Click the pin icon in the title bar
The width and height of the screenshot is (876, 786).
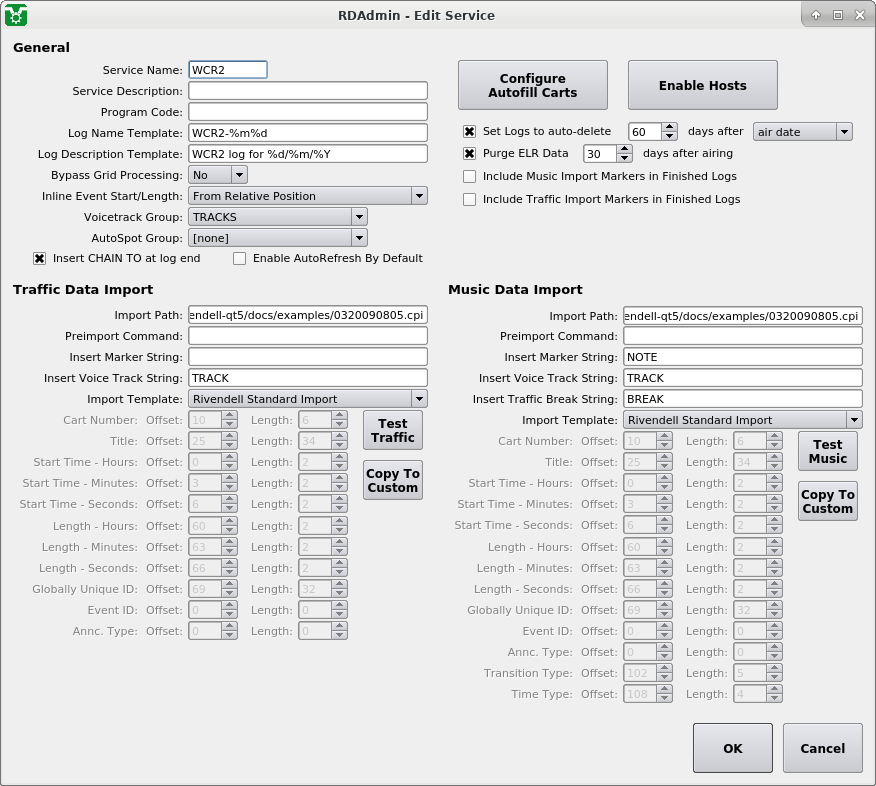[816, 15]
